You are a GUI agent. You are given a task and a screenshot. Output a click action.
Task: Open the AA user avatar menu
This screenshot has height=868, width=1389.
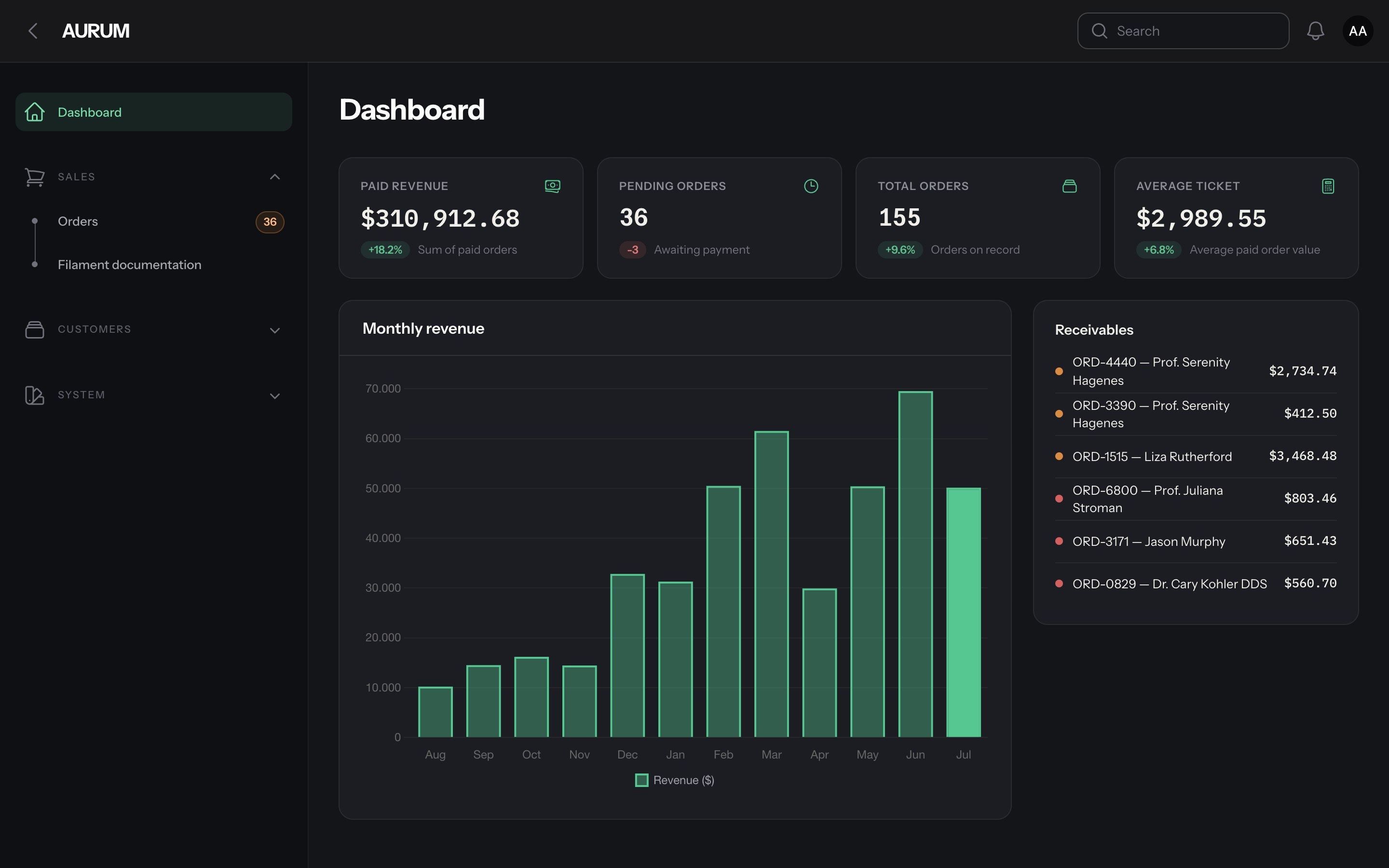pyautogui.click(x=1358, y=31)
